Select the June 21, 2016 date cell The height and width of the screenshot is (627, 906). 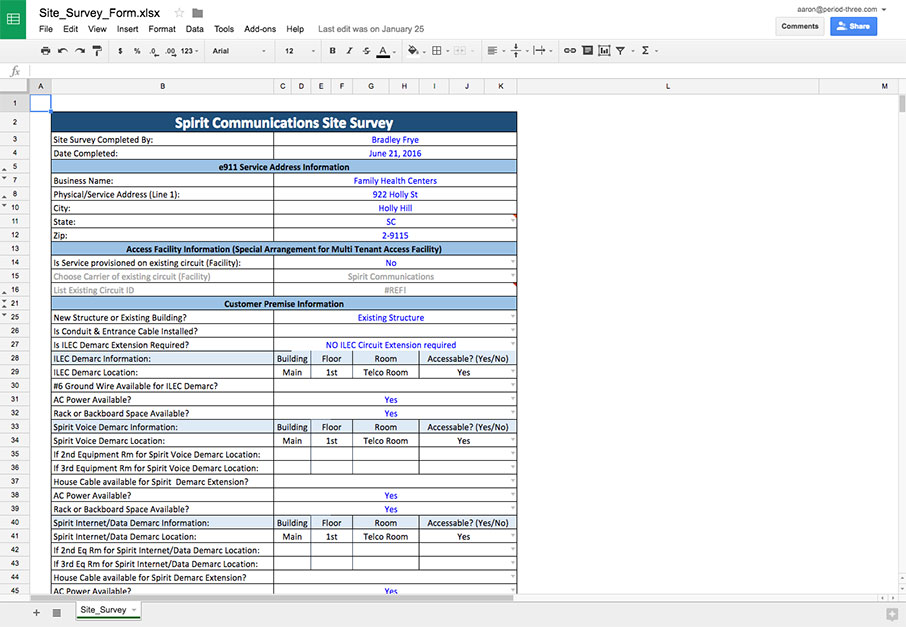click(x=395, y=154)
